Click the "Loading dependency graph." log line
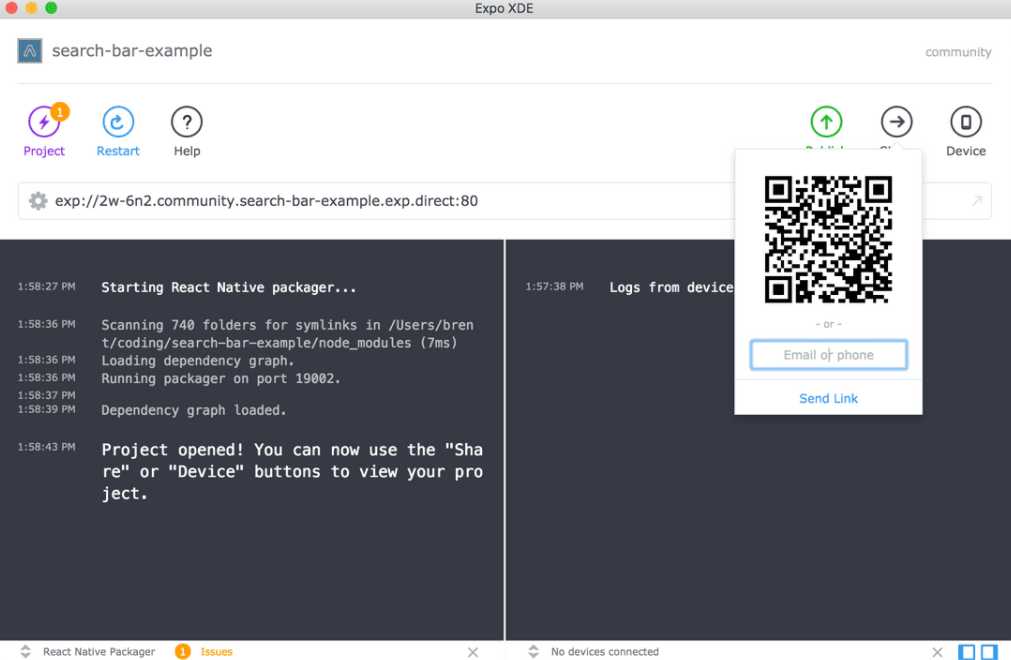1011x660 pixels. click(197, 361)
